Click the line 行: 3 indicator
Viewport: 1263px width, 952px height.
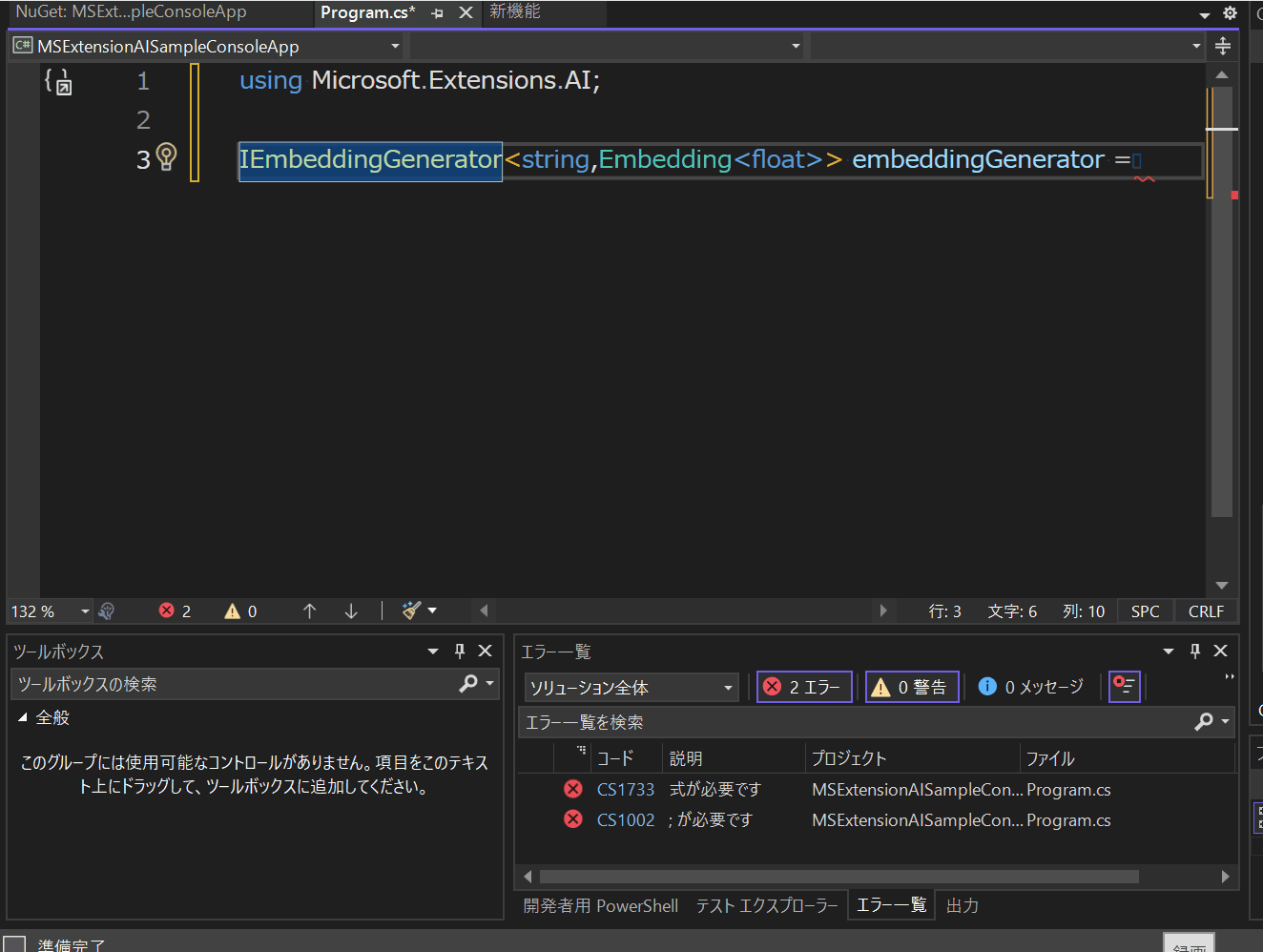tap(944, 611)
